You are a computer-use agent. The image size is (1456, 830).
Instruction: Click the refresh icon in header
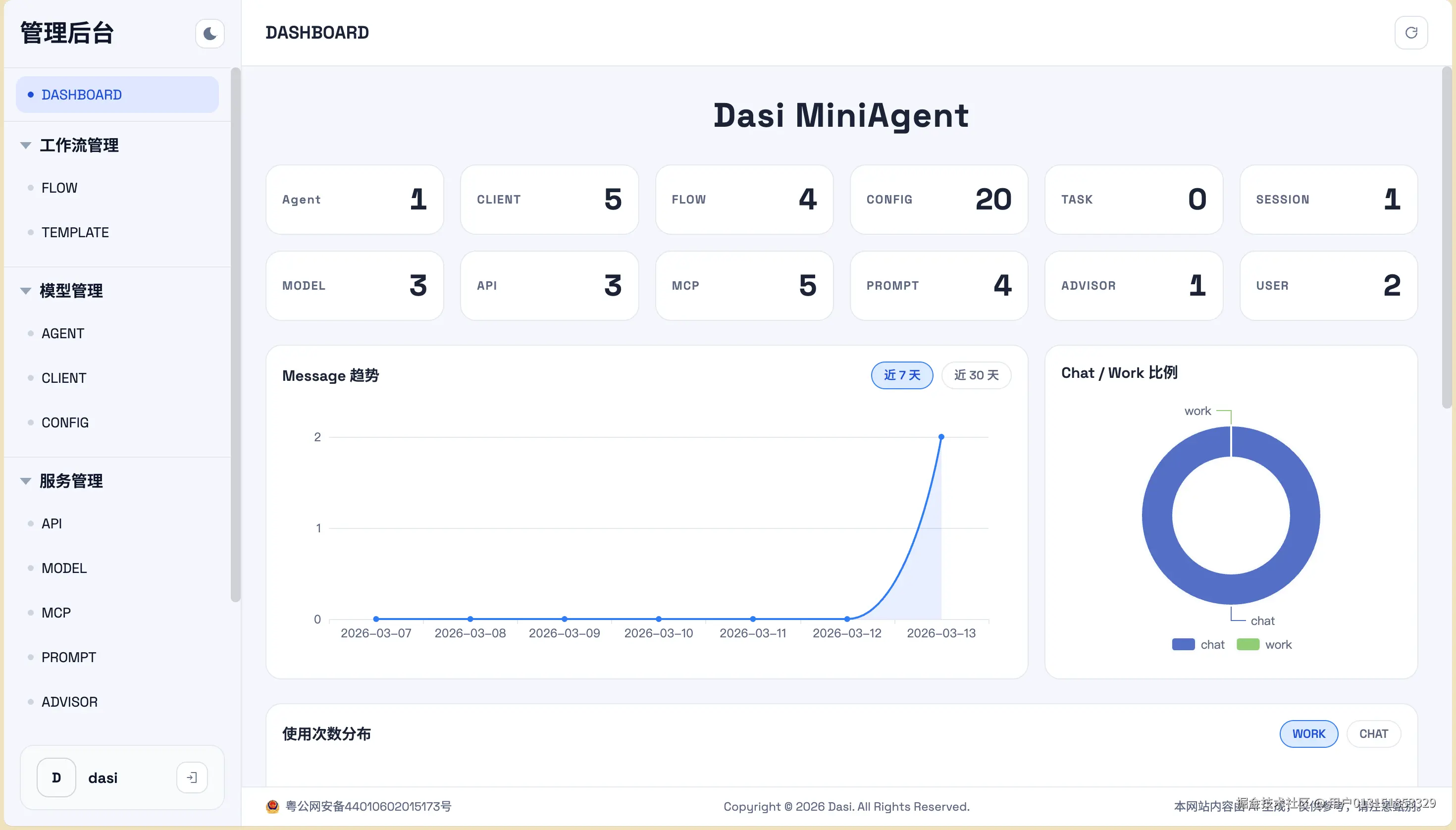pyautogui.click(x=1411, y=33)
